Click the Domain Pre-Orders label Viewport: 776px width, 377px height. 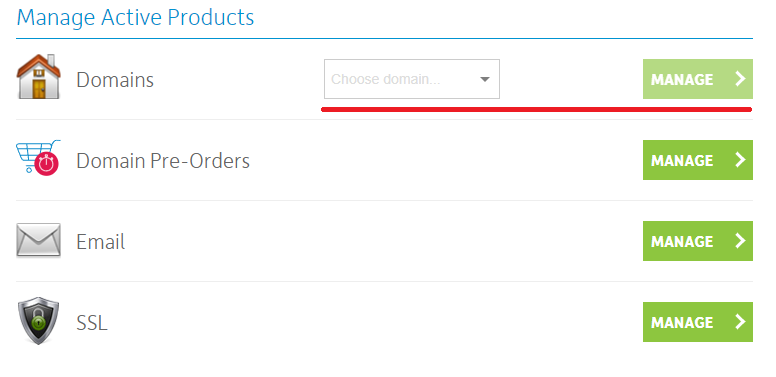click(163, 161)
